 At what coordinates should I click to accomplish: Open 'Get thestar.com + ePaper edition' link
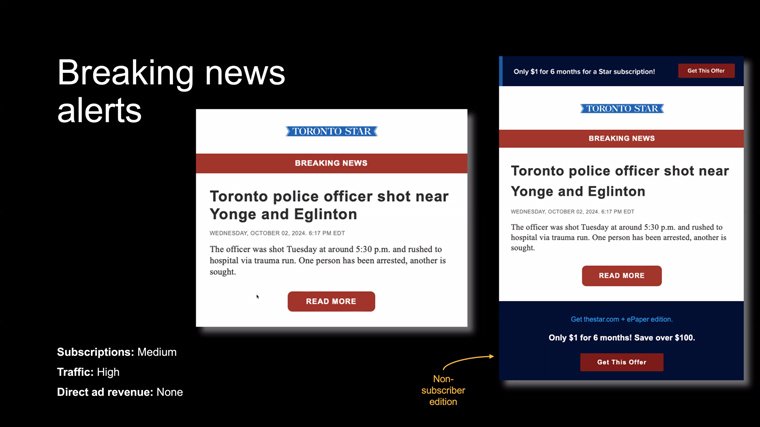621,319
